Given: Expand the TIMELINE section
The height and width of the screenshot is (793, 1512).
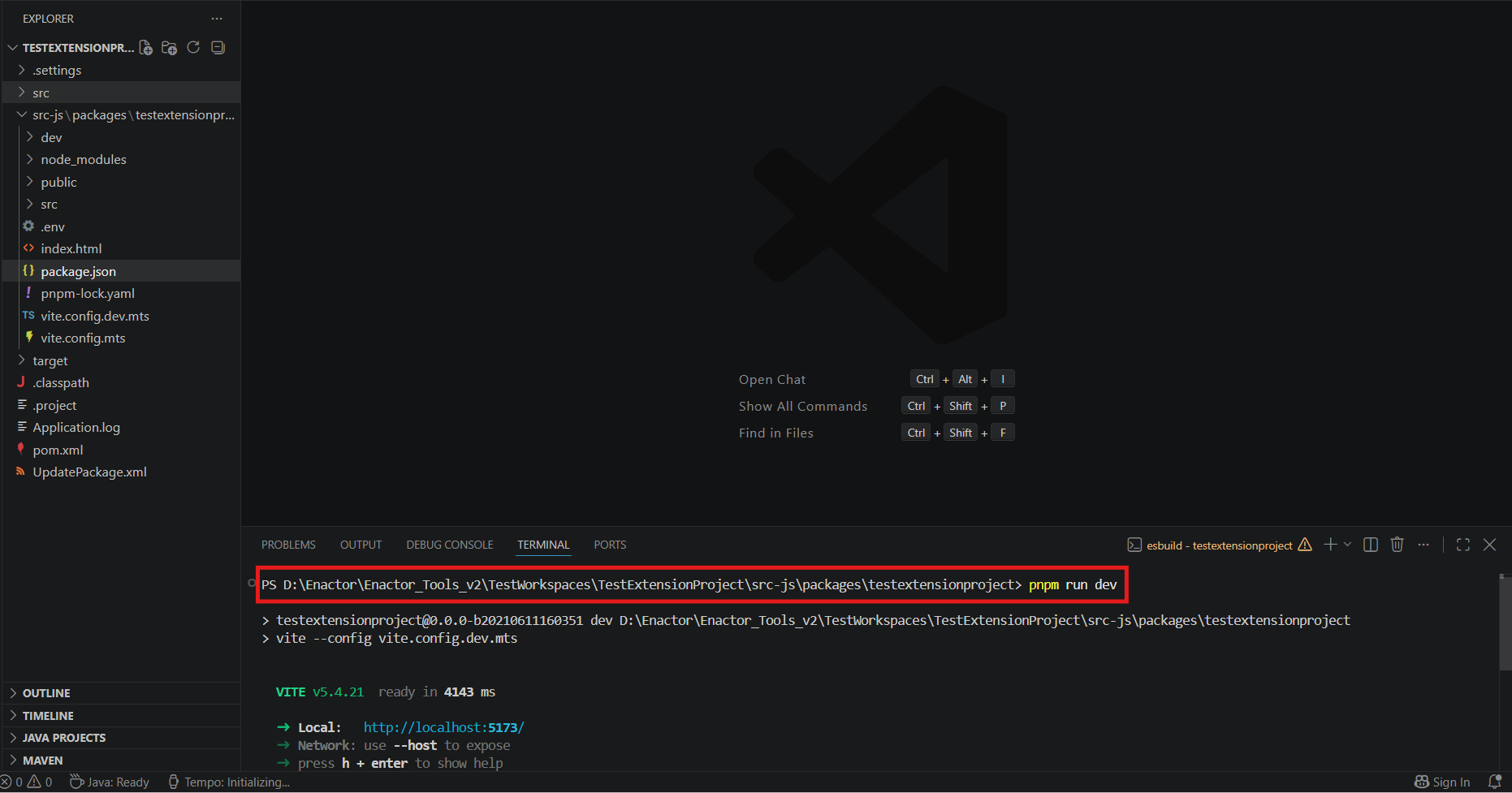Looking at the screenshot, I should (122, 716).
